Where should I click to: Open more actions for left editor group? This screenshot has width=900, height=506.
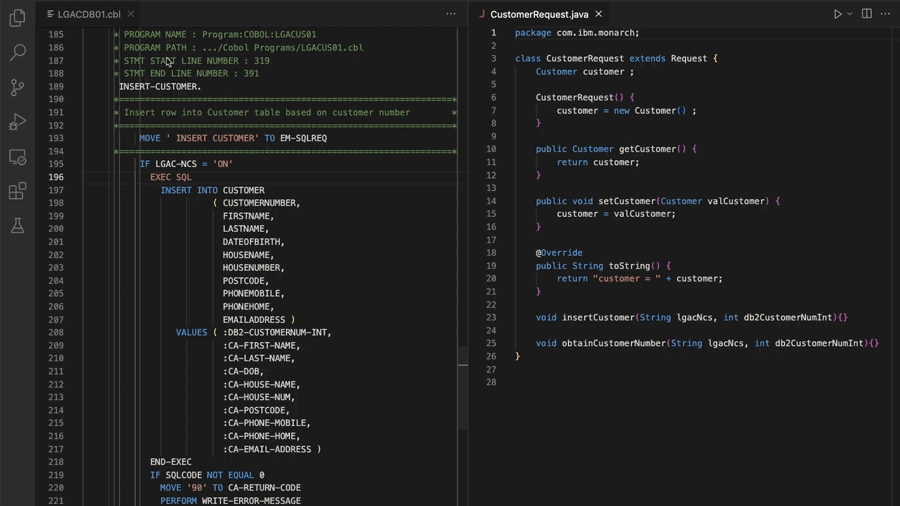pyautogui.click(x=451, y=14)
